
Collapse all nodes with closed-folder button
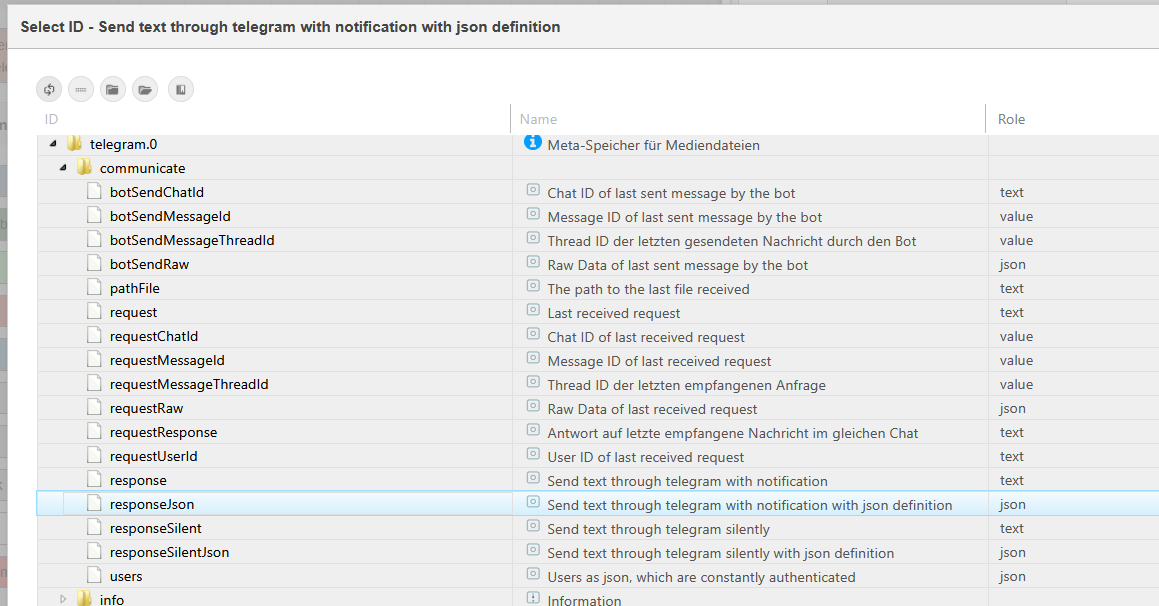113,89
